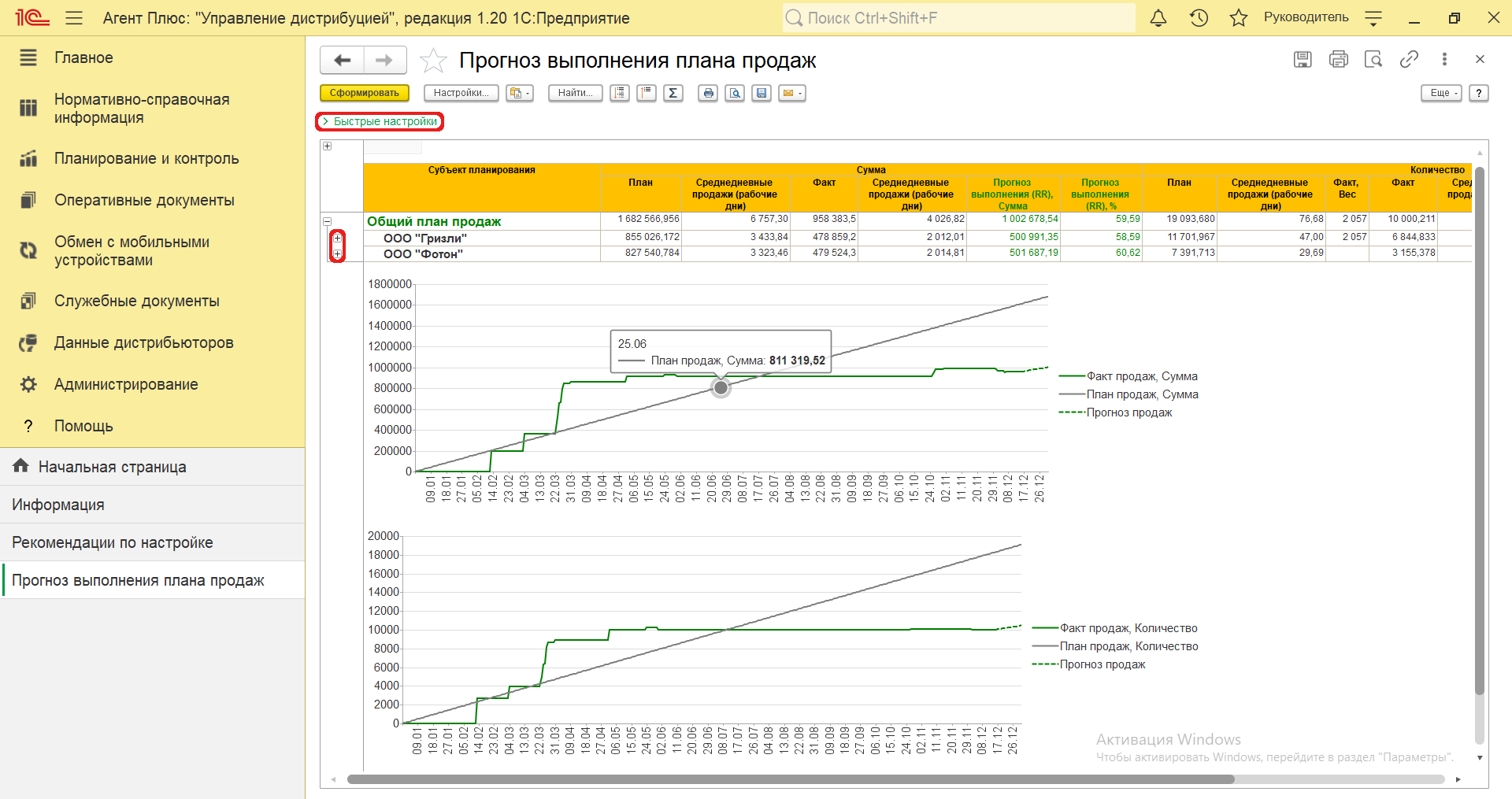Collapse Общий план продаж group
This screenshot has height=799, width=1512.
click(x=328, y=221)
